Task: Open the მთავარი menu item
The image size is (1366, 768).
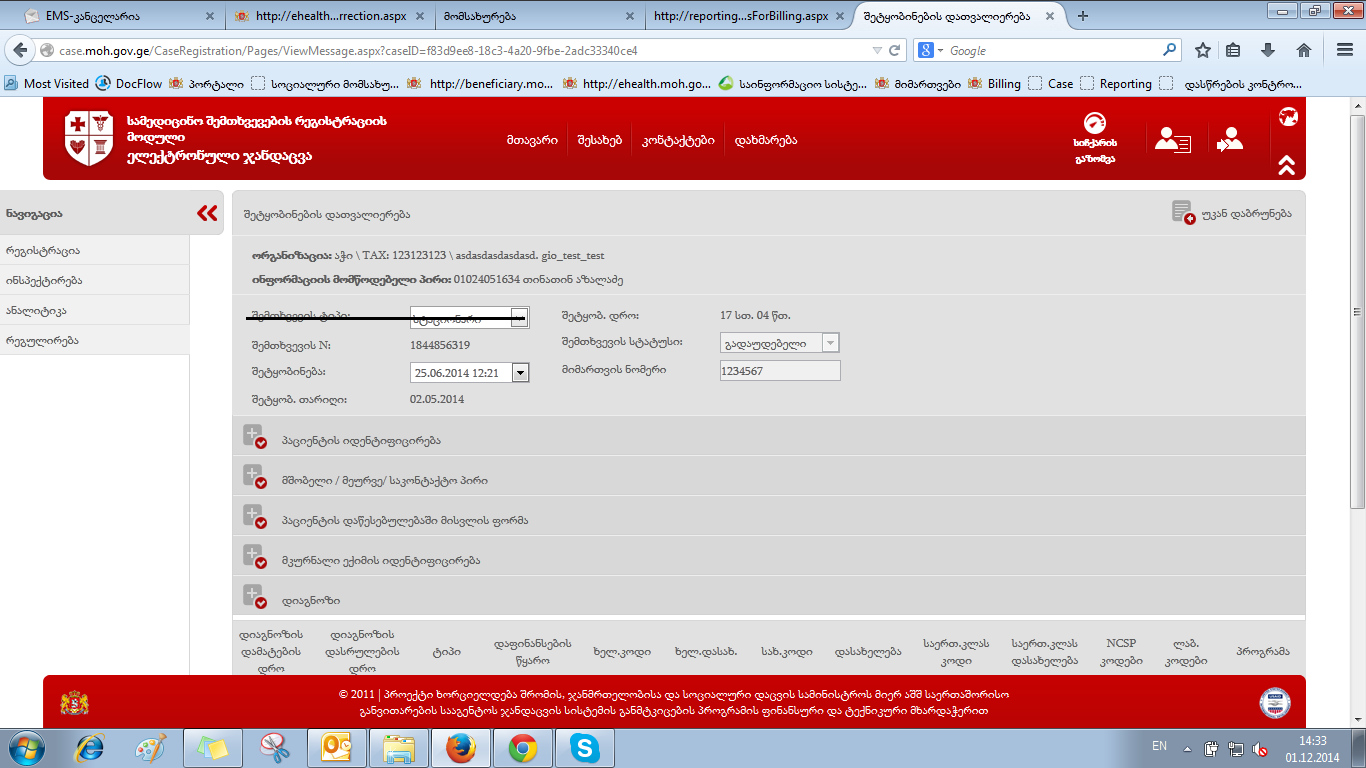Action: 532,140
